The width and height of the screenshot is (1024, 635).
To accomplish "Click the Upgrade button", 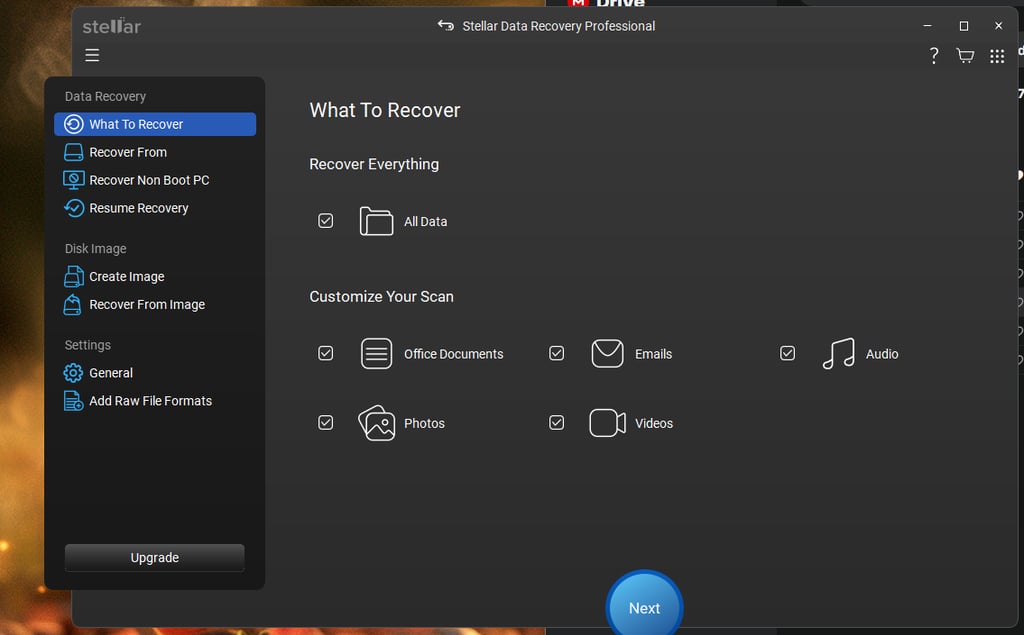I will point(155,558).
